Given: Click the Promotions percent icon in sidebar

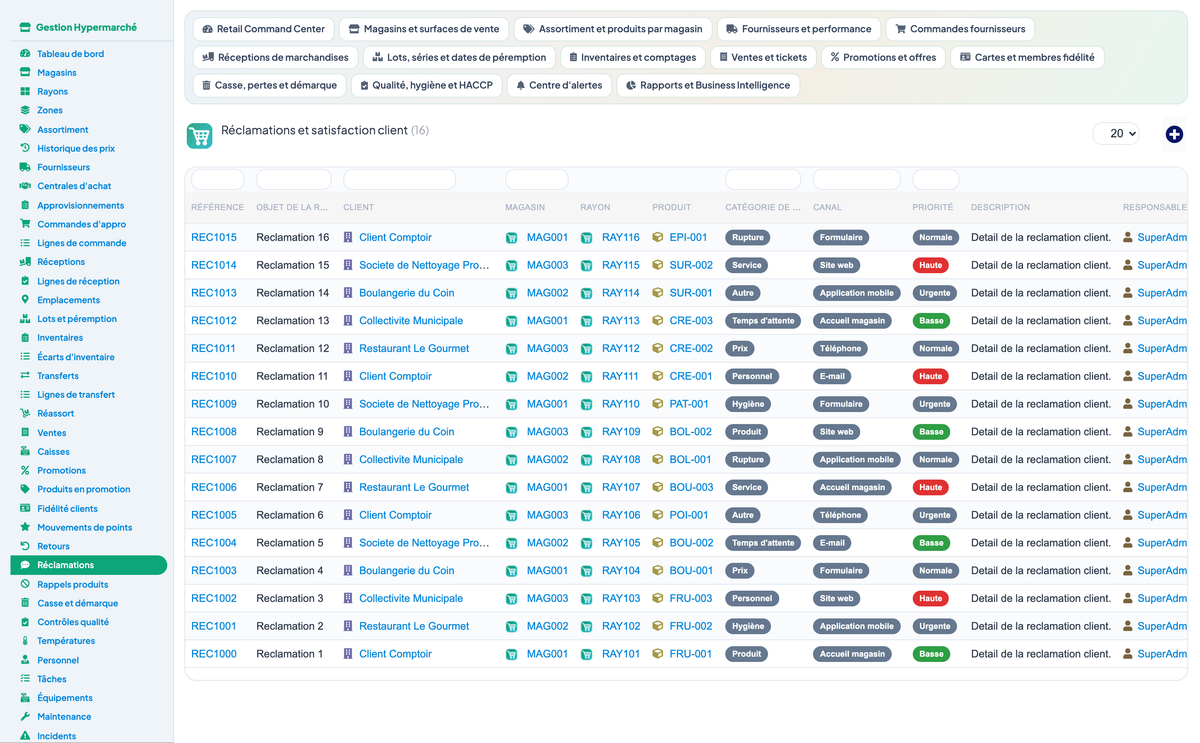Looking at the screenshot, I should tap(25, 470).
